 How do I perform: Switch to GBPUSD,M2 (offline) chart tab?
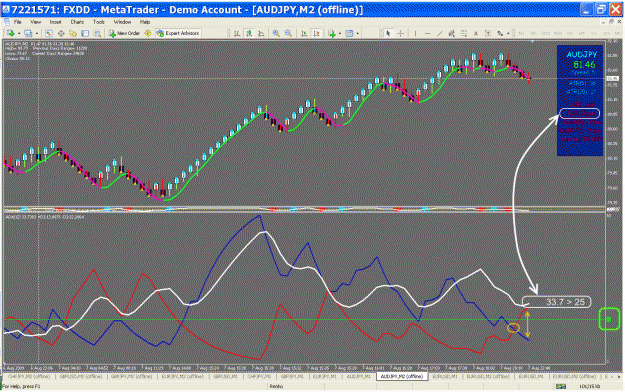(81, 376)
